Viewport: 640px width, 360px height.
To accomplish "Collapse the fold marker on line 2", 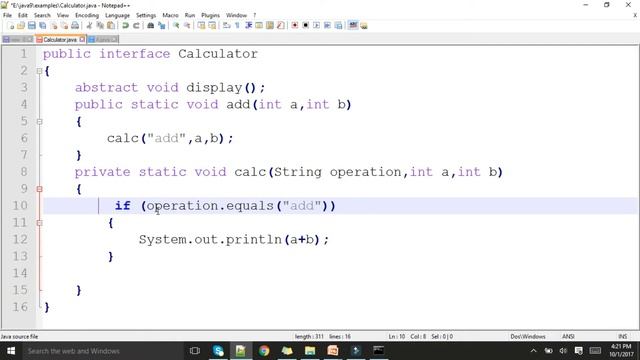I will click(39, 71).
